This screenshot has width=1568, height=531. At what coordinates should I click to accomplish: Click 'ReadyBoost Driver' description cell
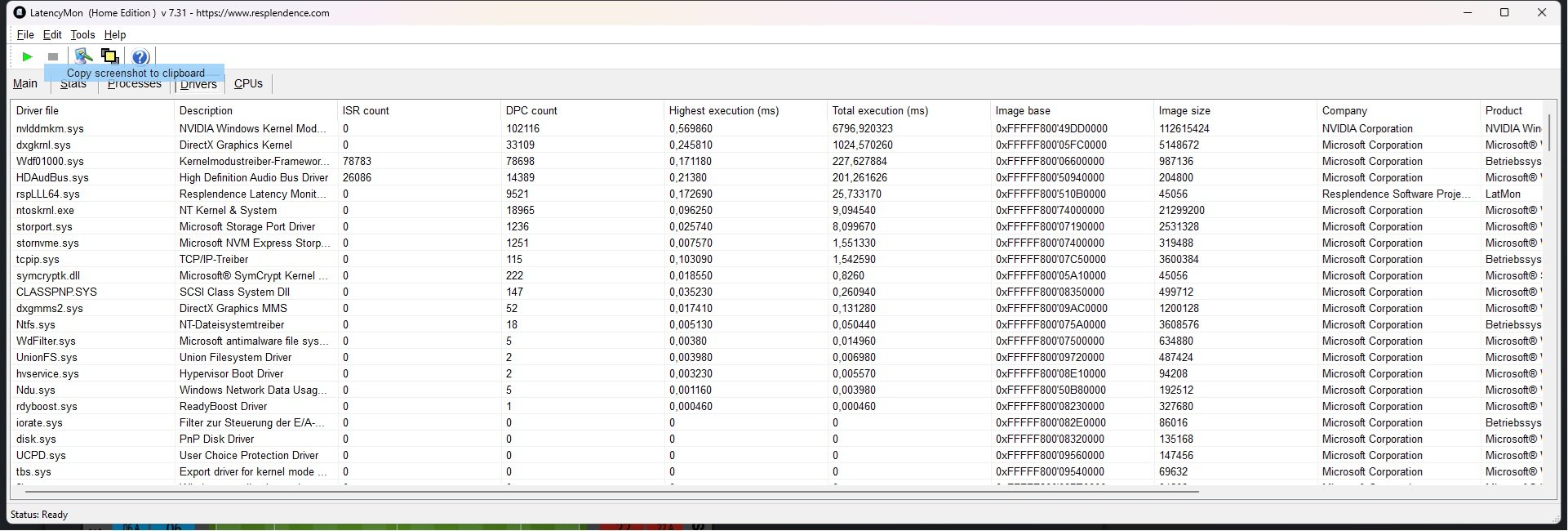coord(223,406)
